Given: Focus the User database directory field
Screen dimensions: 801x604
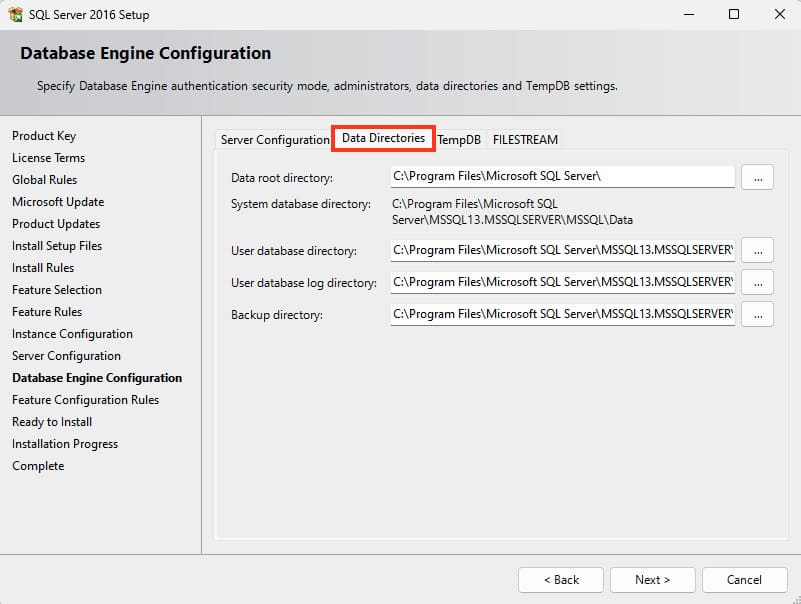Looking at the screenshot, I should (562, 250).
